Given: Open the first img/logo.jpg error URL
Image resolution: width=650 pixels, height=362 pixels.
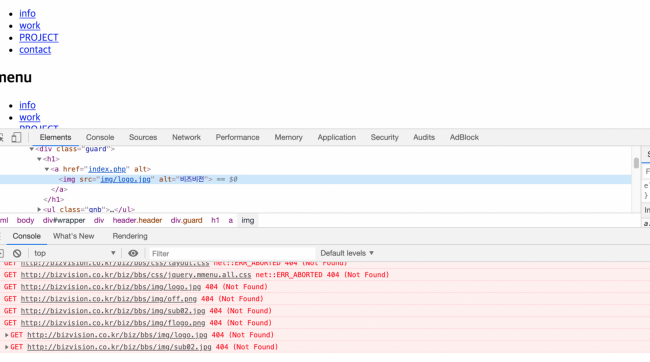Looking at the screenshot, I should pos(111,287).
